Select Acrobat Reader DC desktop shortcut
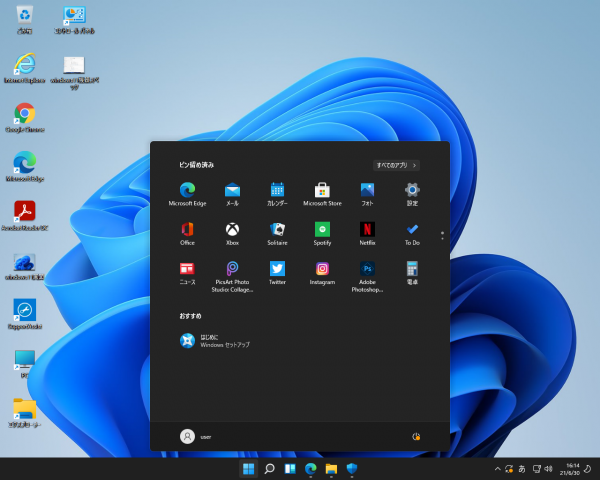 pyautogui.click(x=25, y=216)
